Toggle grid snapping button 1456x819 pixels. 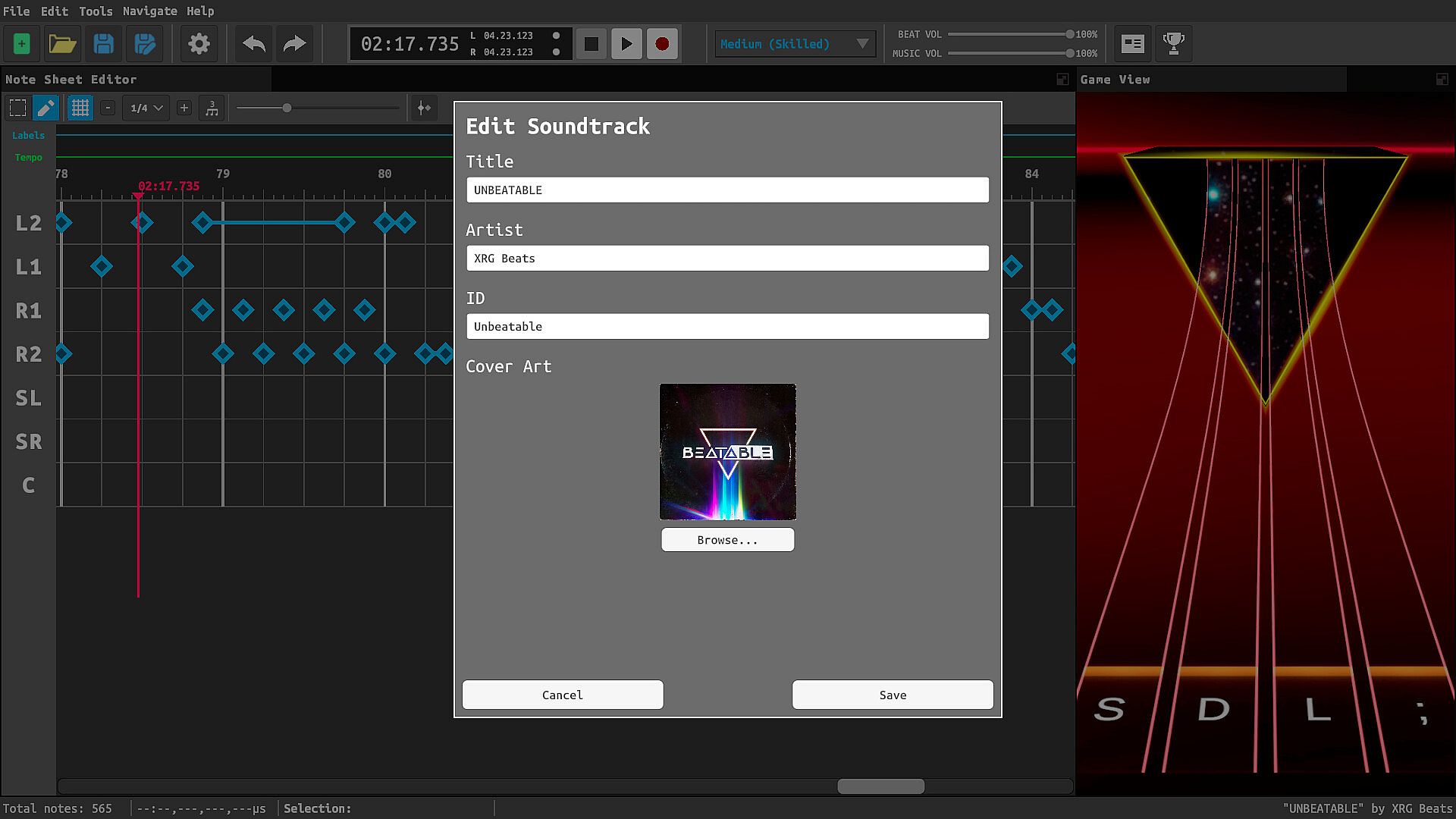click(80, 108)
